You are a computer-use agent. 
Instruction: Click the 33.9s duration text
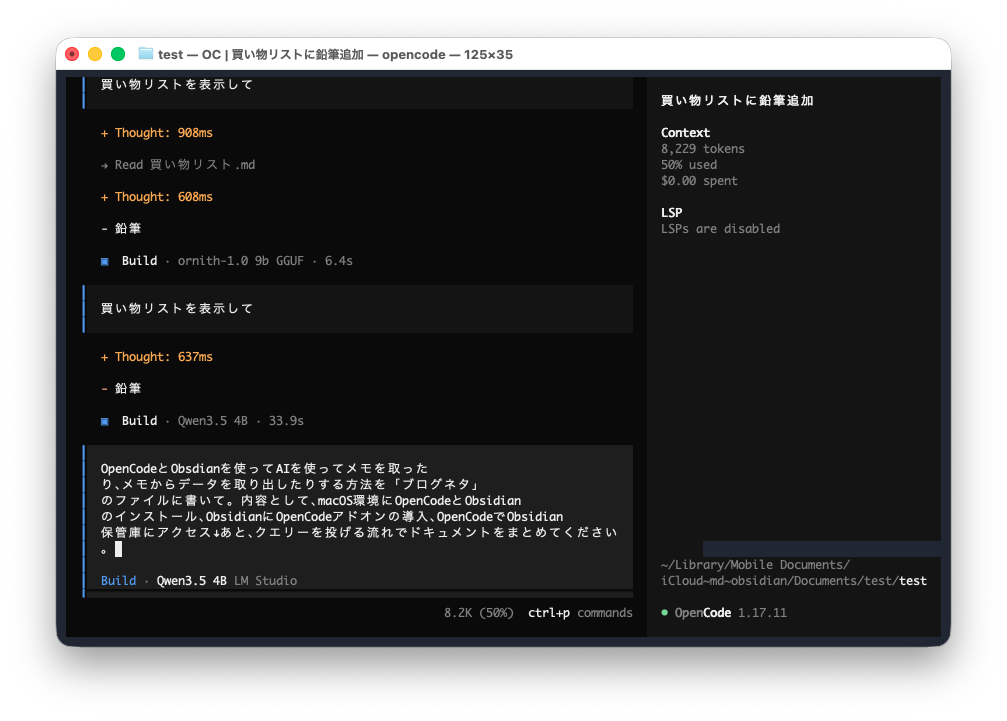click(x=286, y=421)
